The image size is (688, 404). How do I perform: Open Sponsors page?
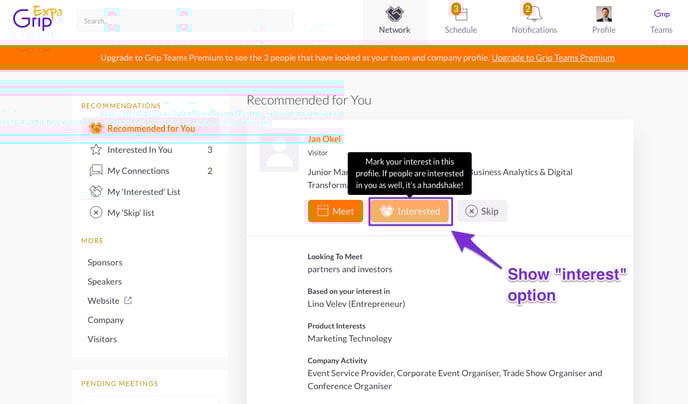click(x=105, y=262)
